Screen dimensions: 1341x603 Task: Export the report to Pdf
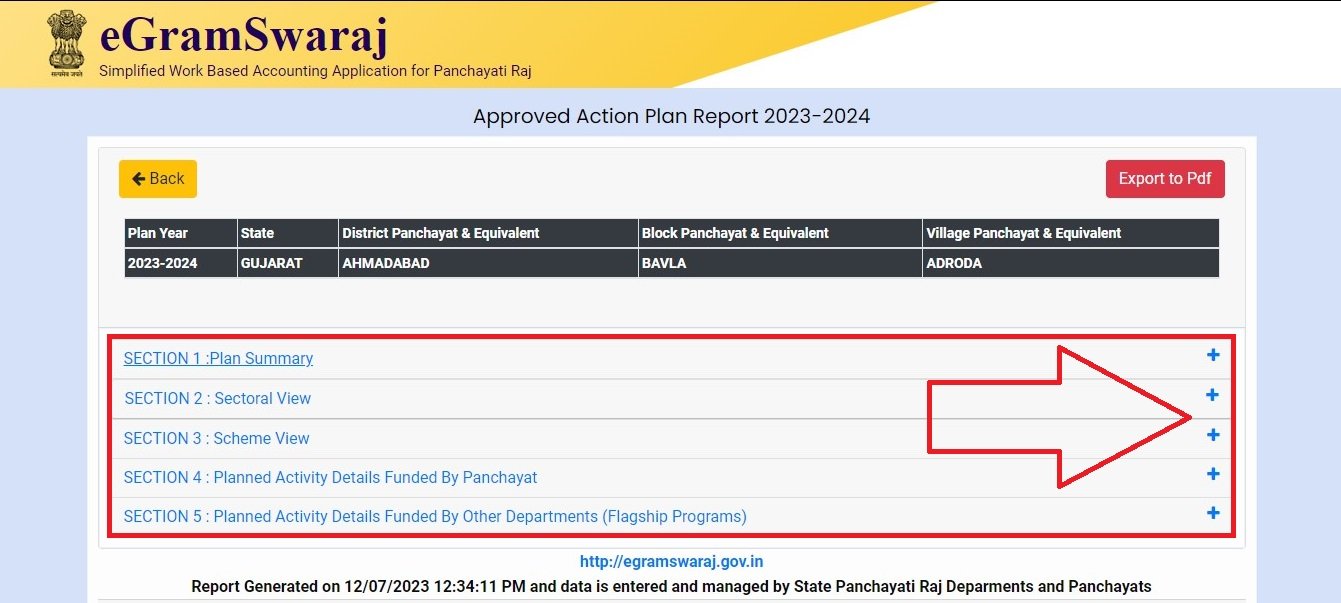1165,179
